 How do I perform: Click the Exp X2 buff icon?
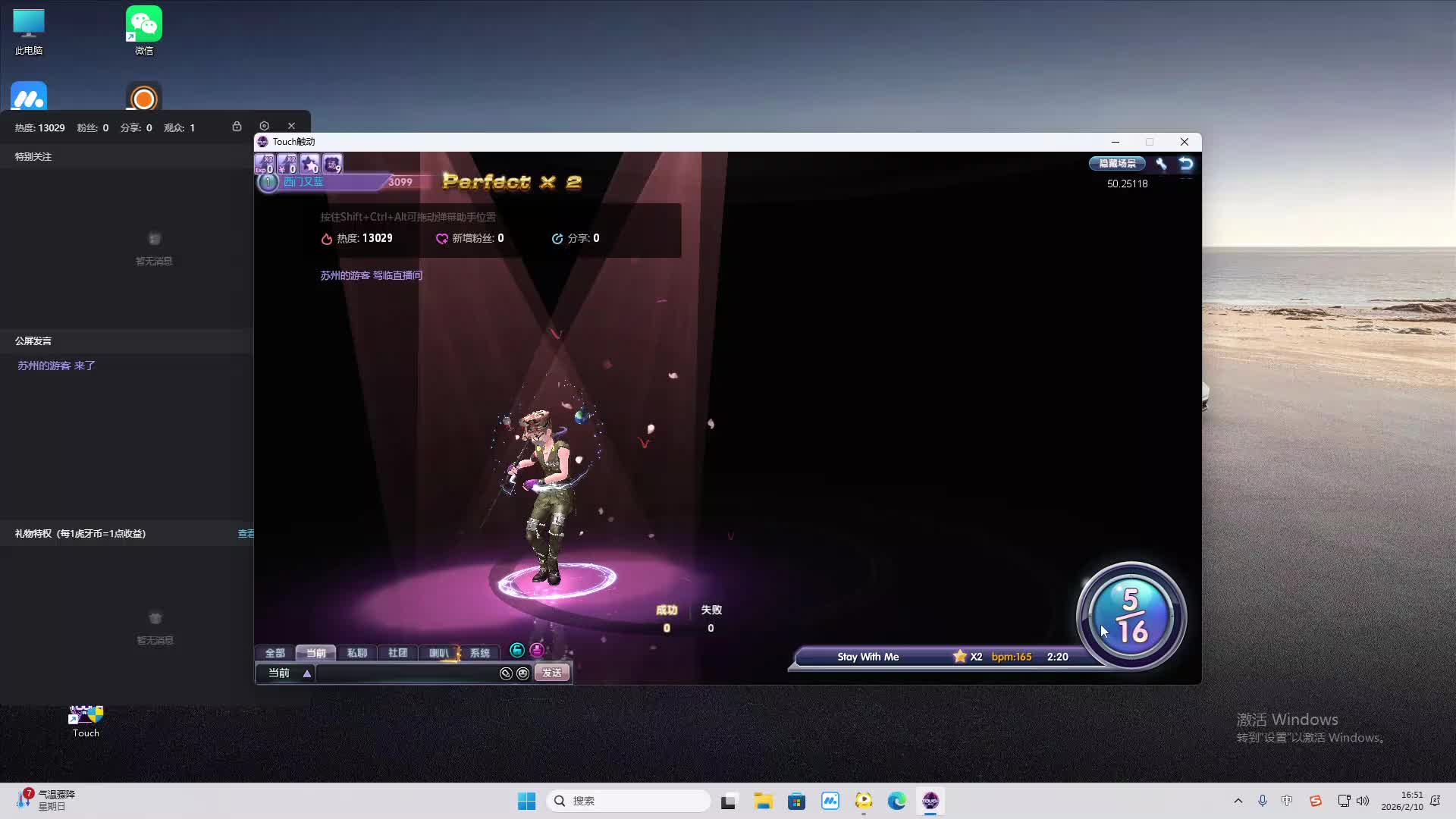coord(265,164)
